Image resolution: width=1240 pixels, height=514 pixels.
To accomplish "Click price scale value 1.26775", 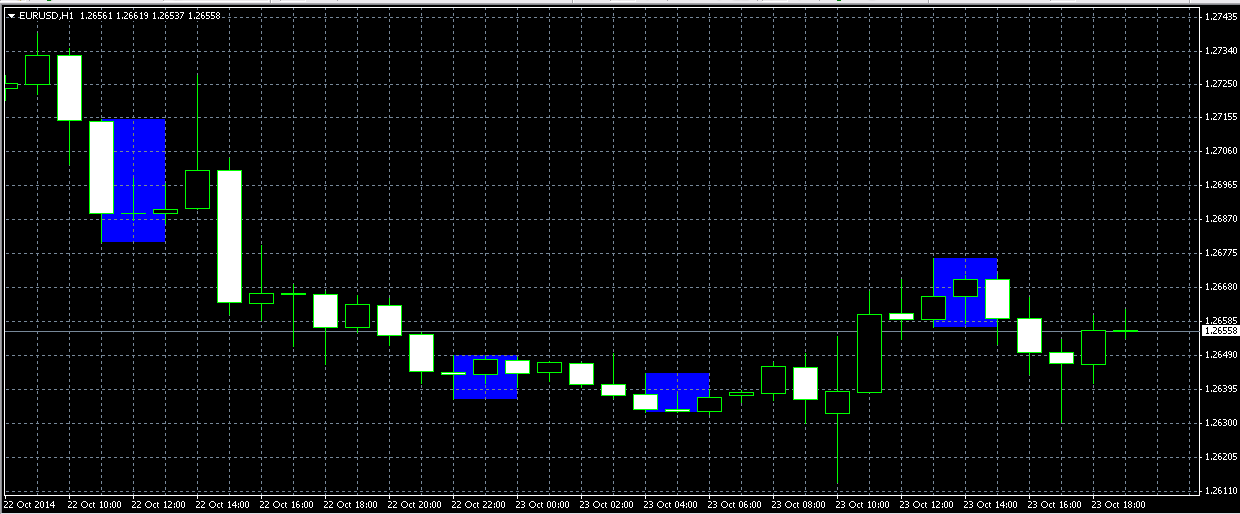I will point(1221,254).
